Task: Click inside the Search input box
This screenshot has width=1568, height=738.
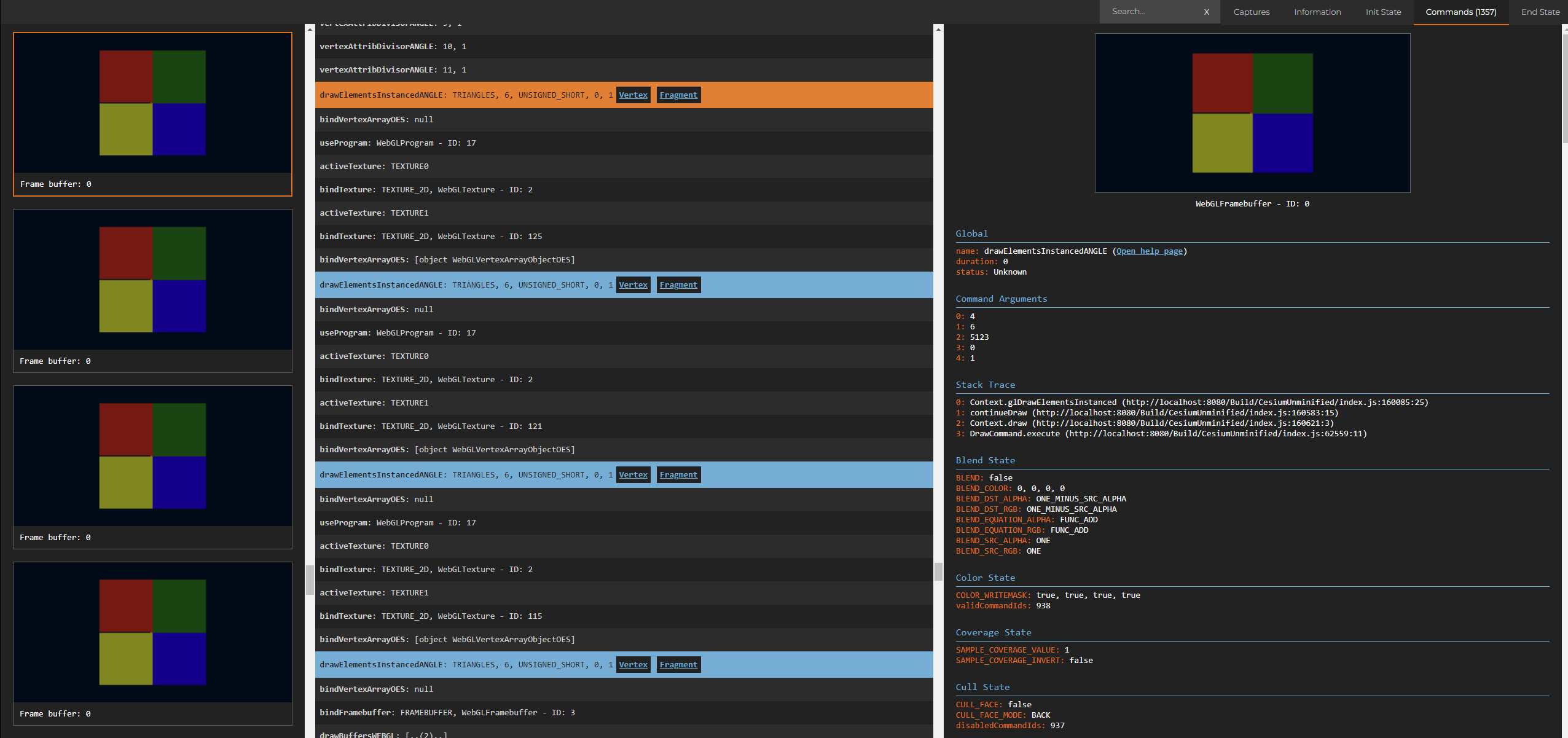Action: [1155, 12]
